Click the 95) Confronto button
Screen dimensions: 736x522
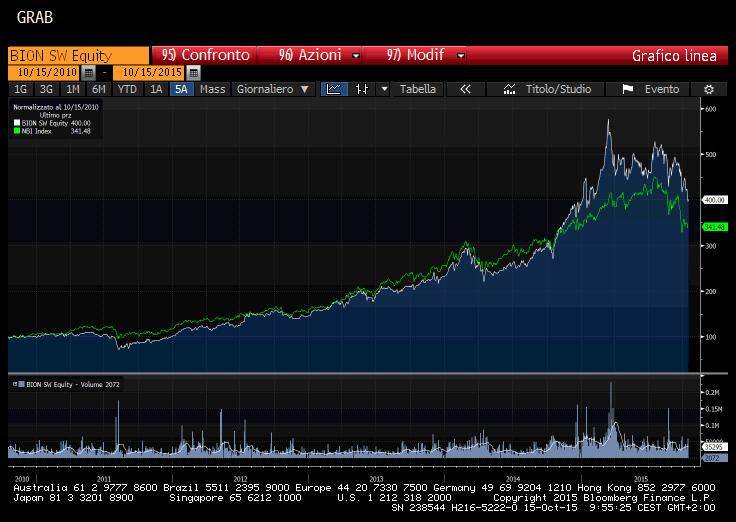point(205,55)
